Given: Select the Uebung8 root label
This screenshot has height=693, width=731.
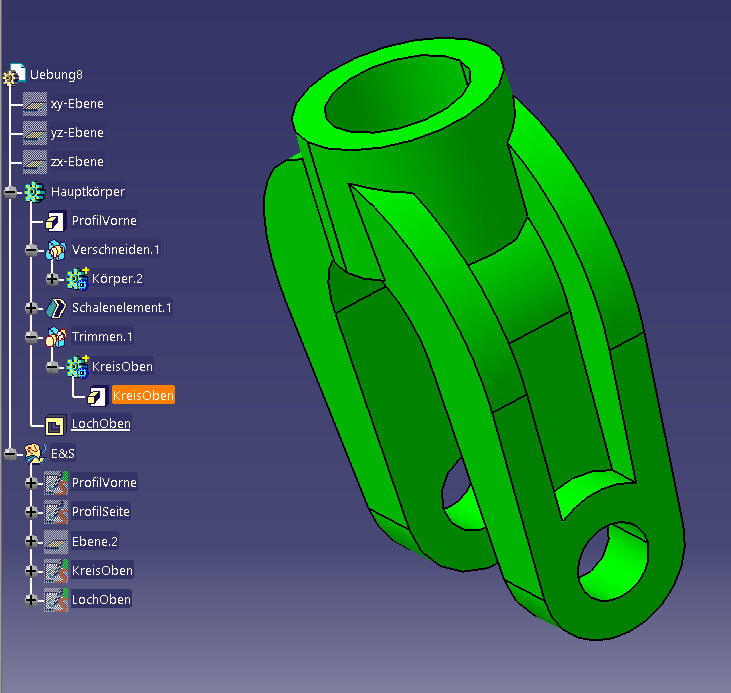Looking at the screenshot, I should point(56,75).
